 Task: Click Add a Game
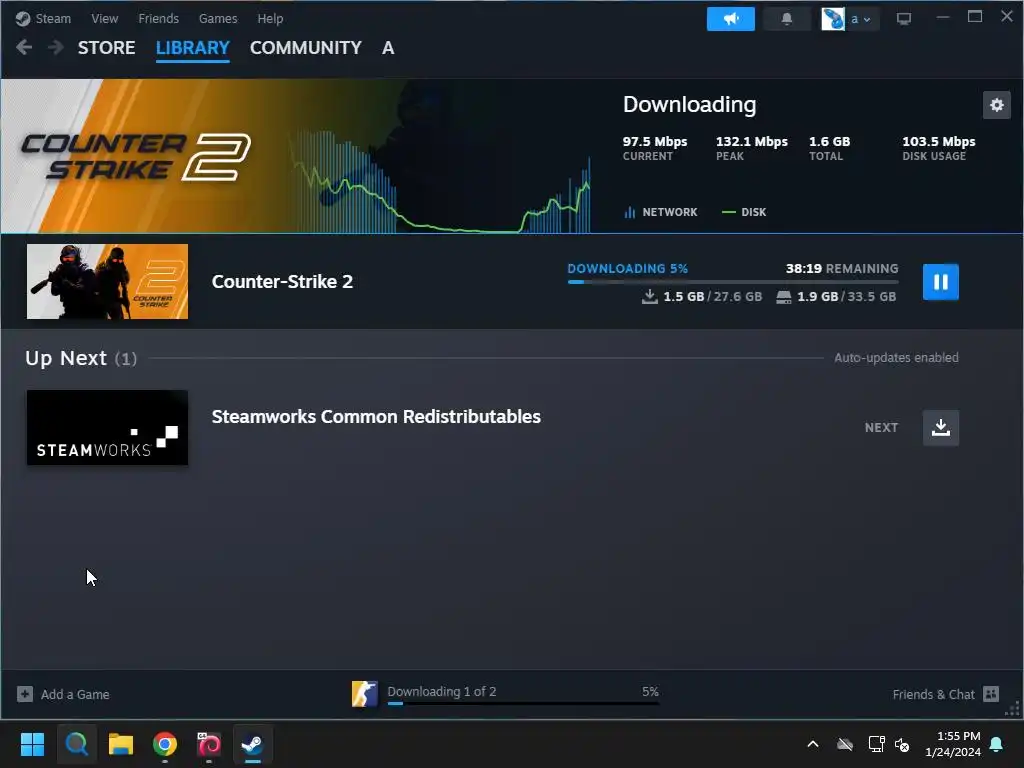coord(75,694)
